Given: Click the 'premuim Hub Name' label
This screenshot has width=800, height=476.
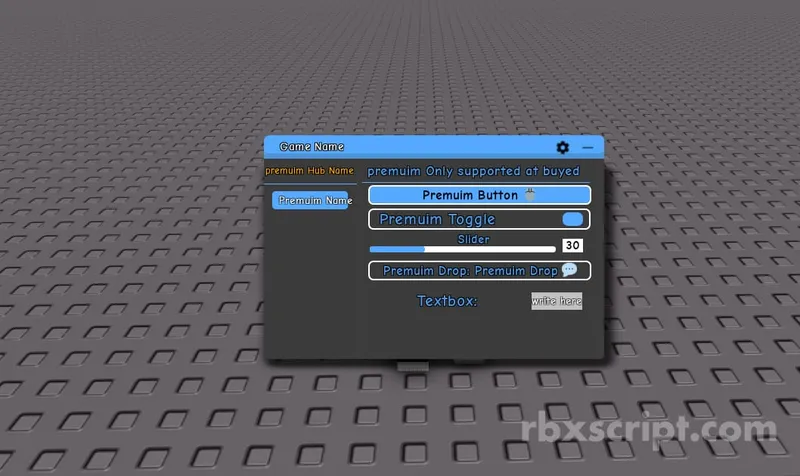Looking at the screenshot, I should click(309, 170).
